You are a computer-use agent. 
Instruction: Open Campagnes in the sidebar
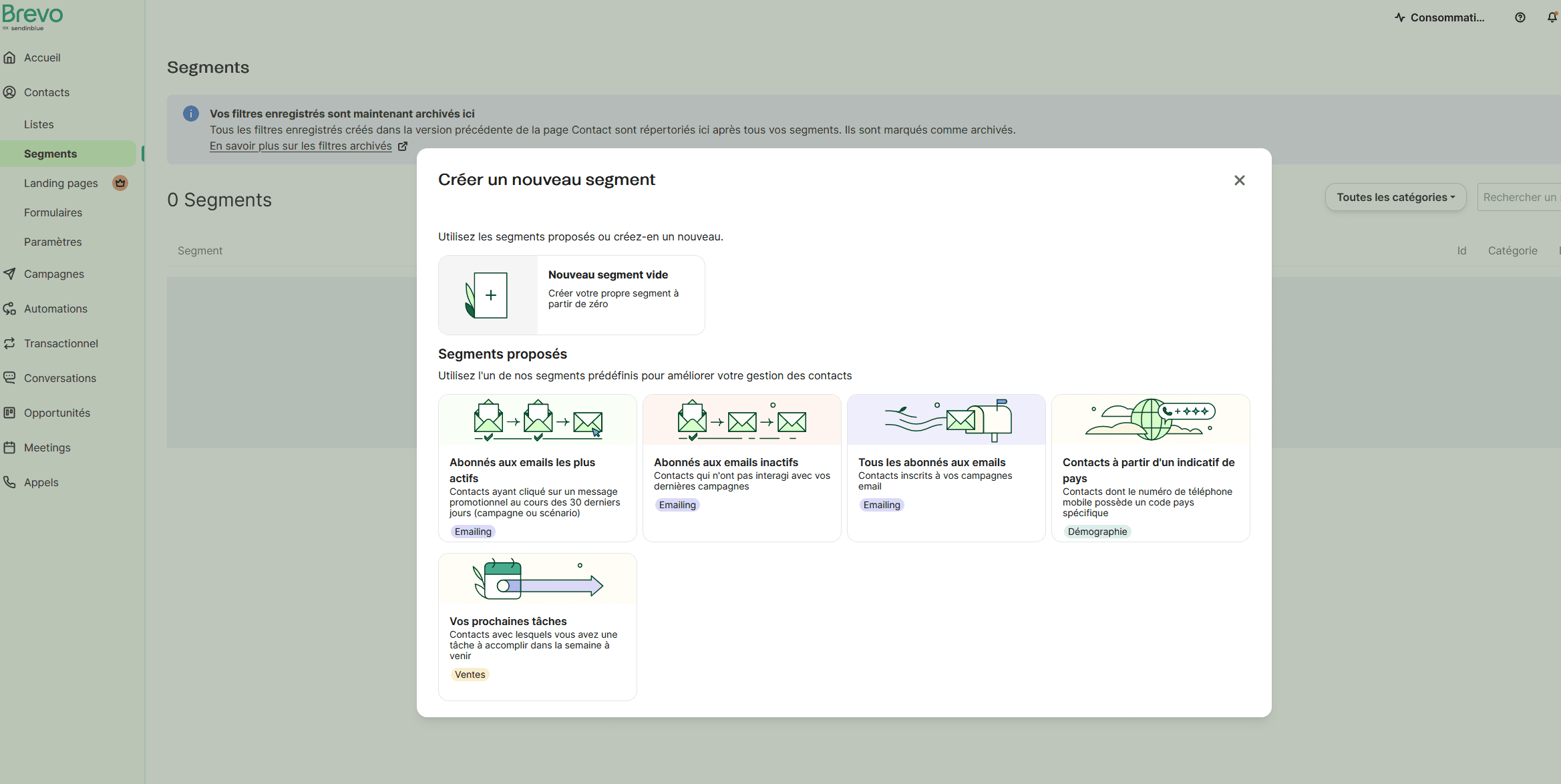pos(54,274)
